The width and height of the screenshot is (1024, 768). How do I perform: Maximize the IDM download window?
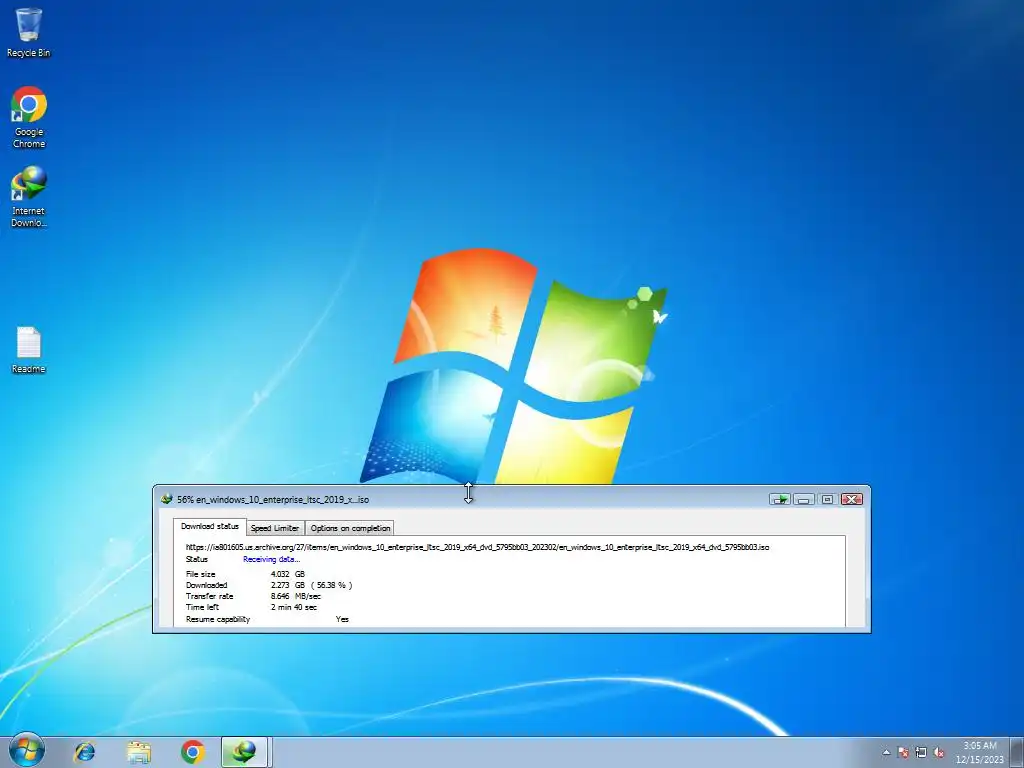click(x=827, y=500)
